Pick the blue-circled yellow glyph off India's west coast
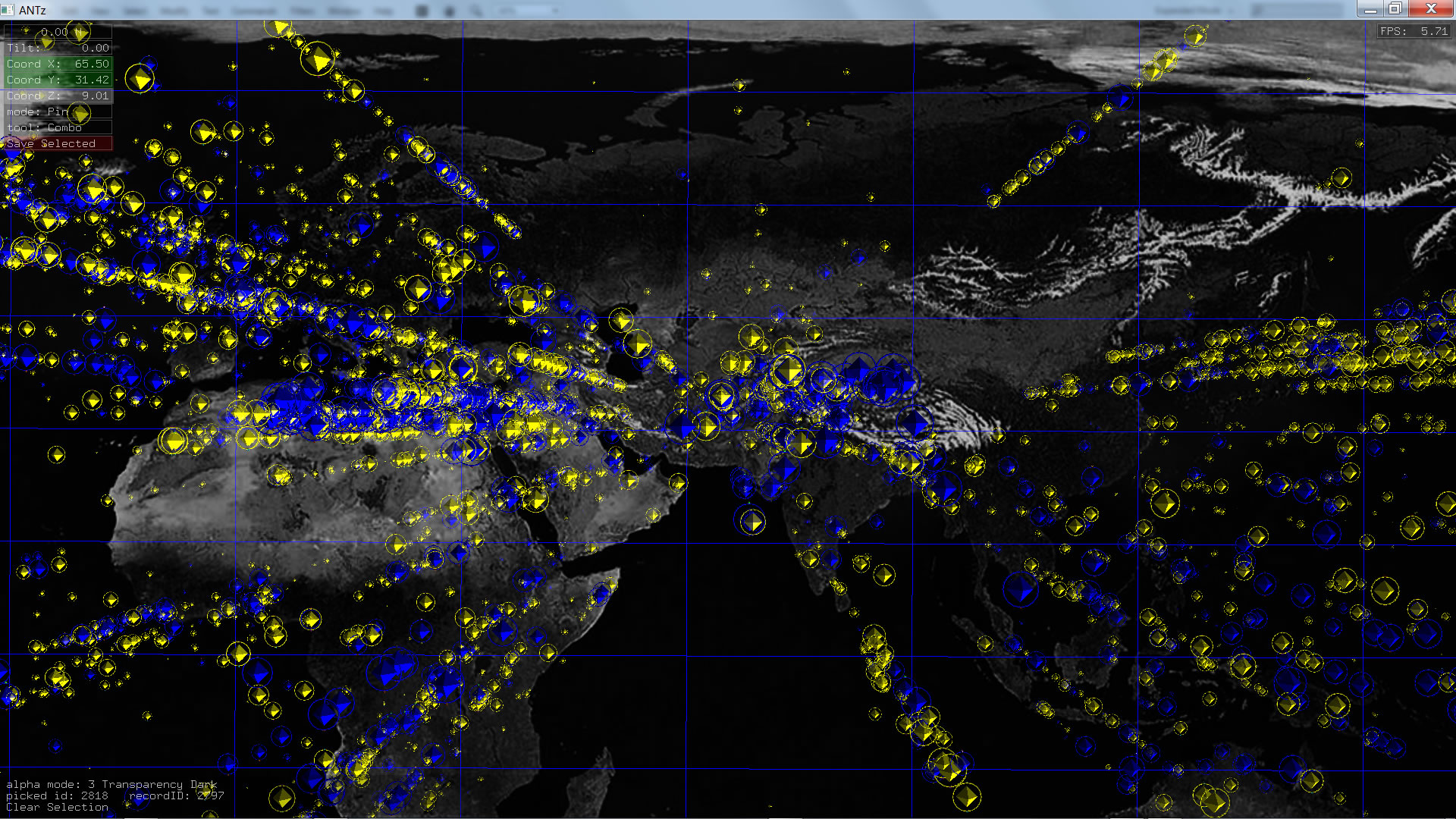Screen dimensions: 1456x819 [x=752, y=522]
